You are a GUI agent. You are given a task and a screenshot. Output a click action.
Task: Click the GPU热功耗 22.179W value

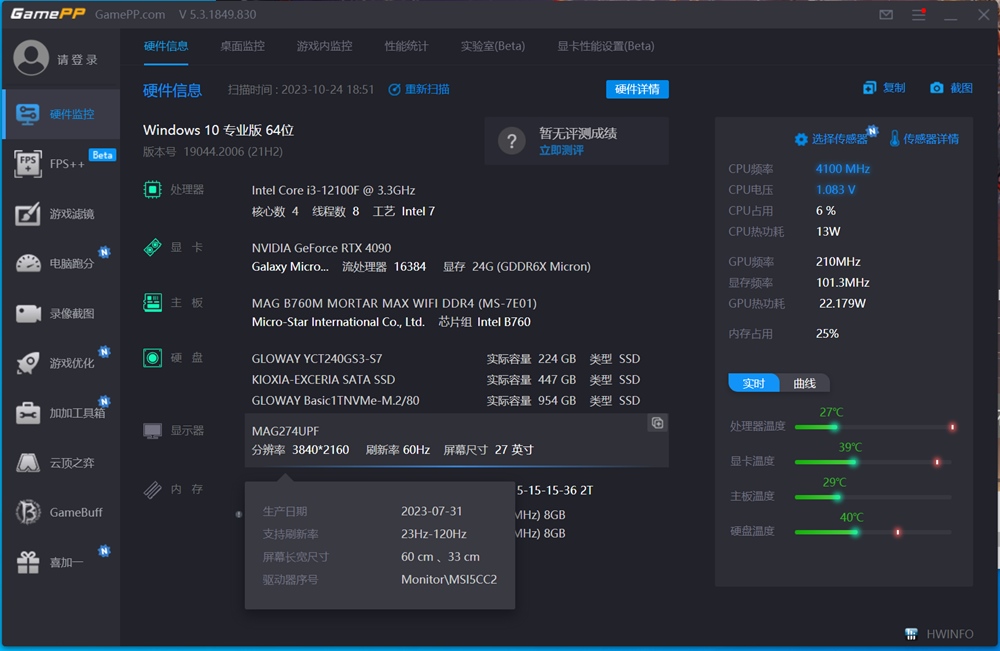click(842, 304)
